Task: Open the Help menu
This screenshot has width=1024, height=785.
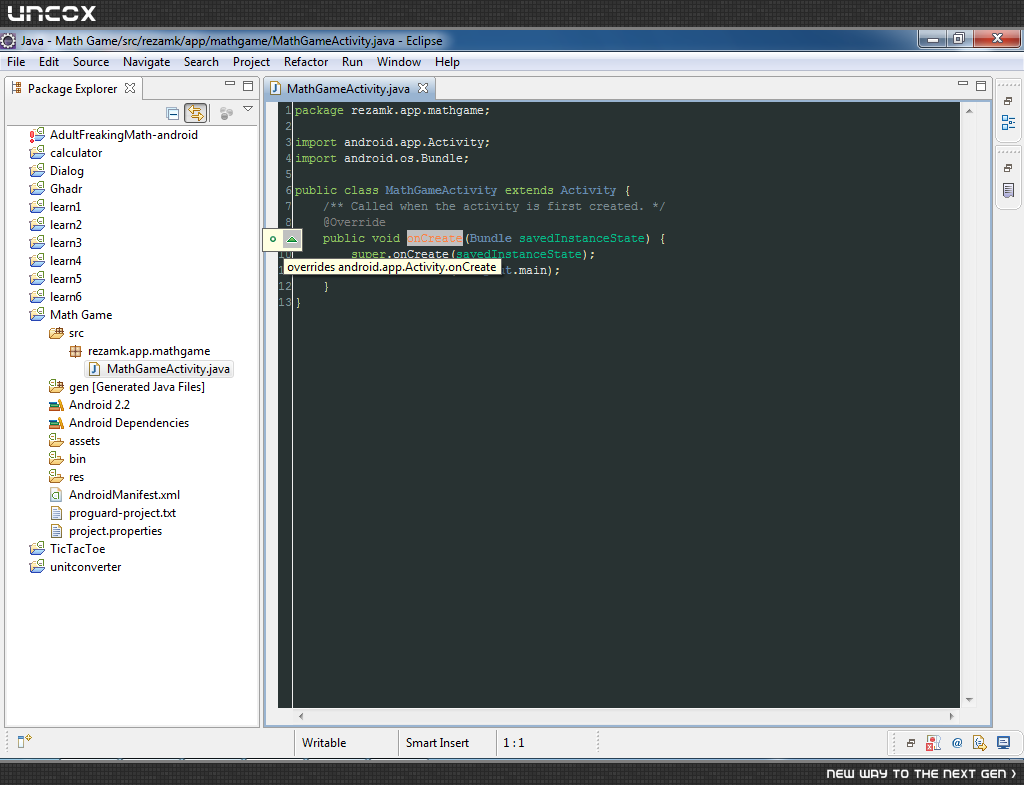Action: point(447,62)
